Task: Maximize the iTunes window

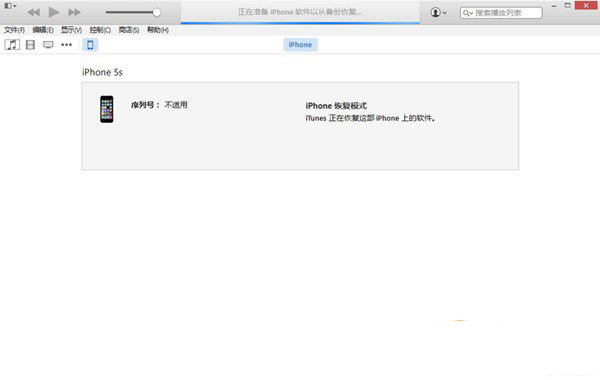Action: click(x=568, y=6)
